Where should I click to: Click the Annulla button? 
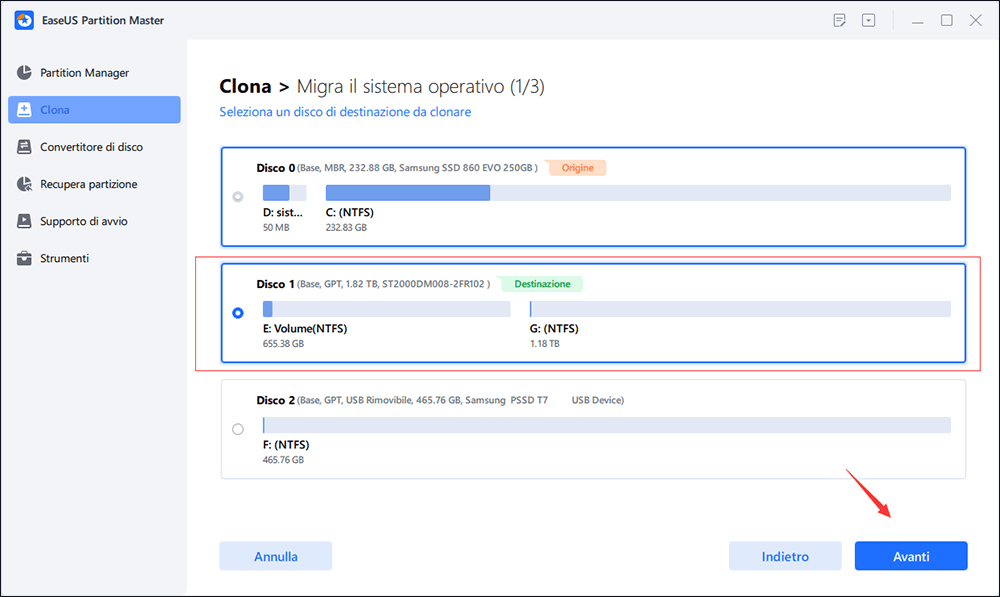[x=276, y=556]
